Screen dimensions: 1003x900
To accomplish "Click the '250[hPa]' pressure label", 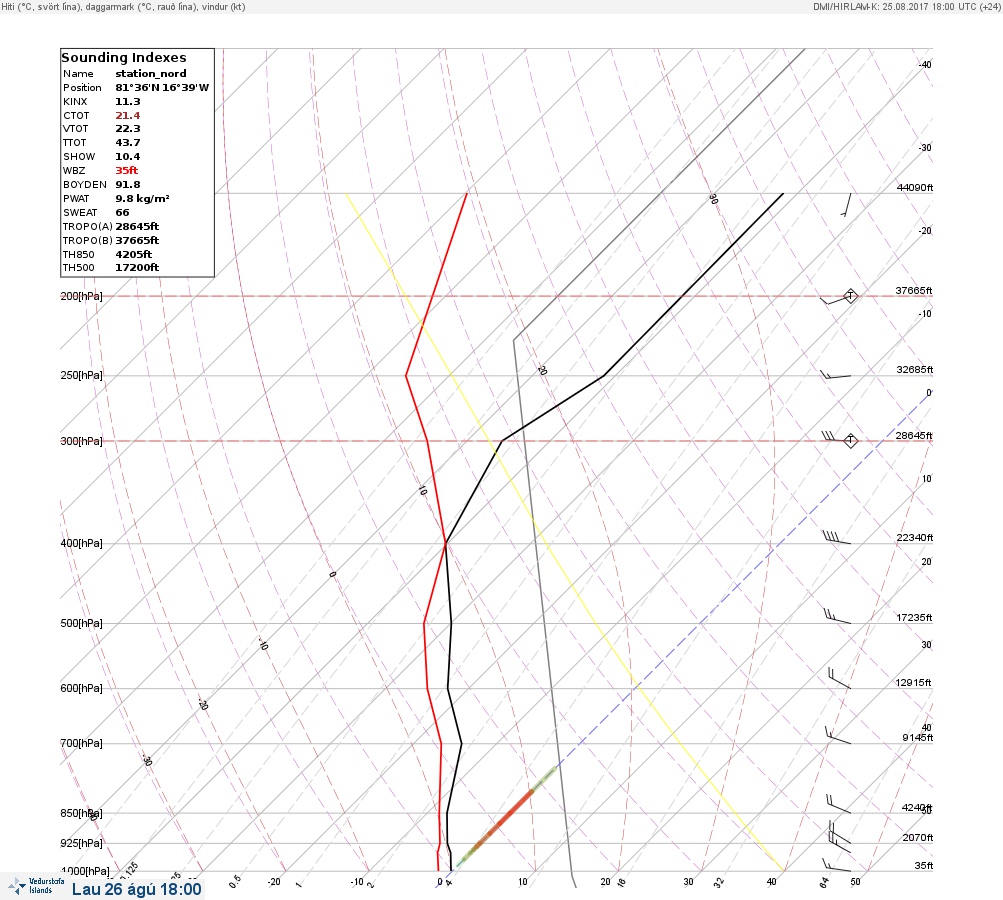I will (81, 375).
